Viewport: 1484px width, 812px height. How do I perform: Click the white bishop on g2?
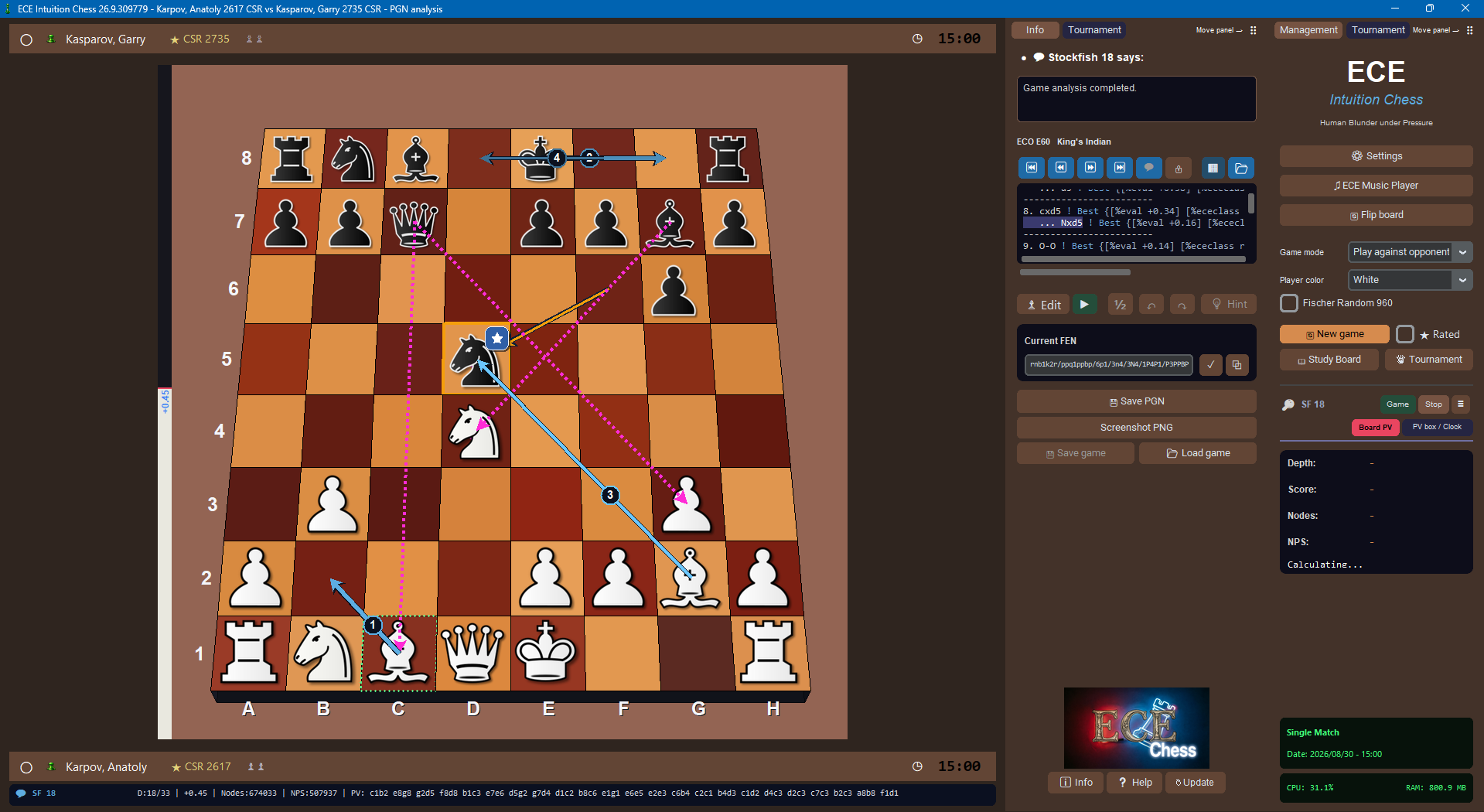pos(690,578)
